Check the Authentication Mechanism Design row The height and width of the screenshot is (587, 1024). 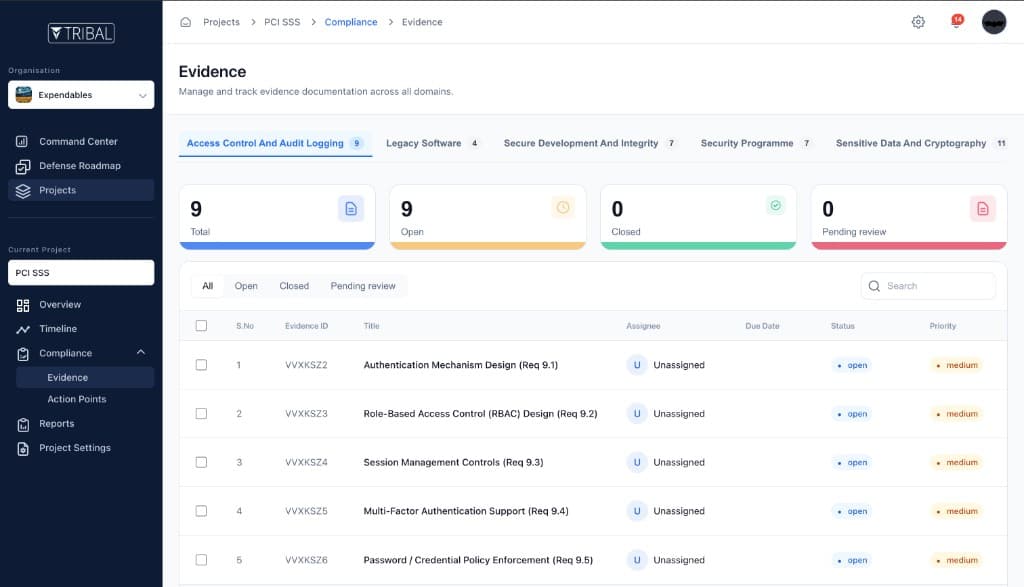click(x=201, y=365)
